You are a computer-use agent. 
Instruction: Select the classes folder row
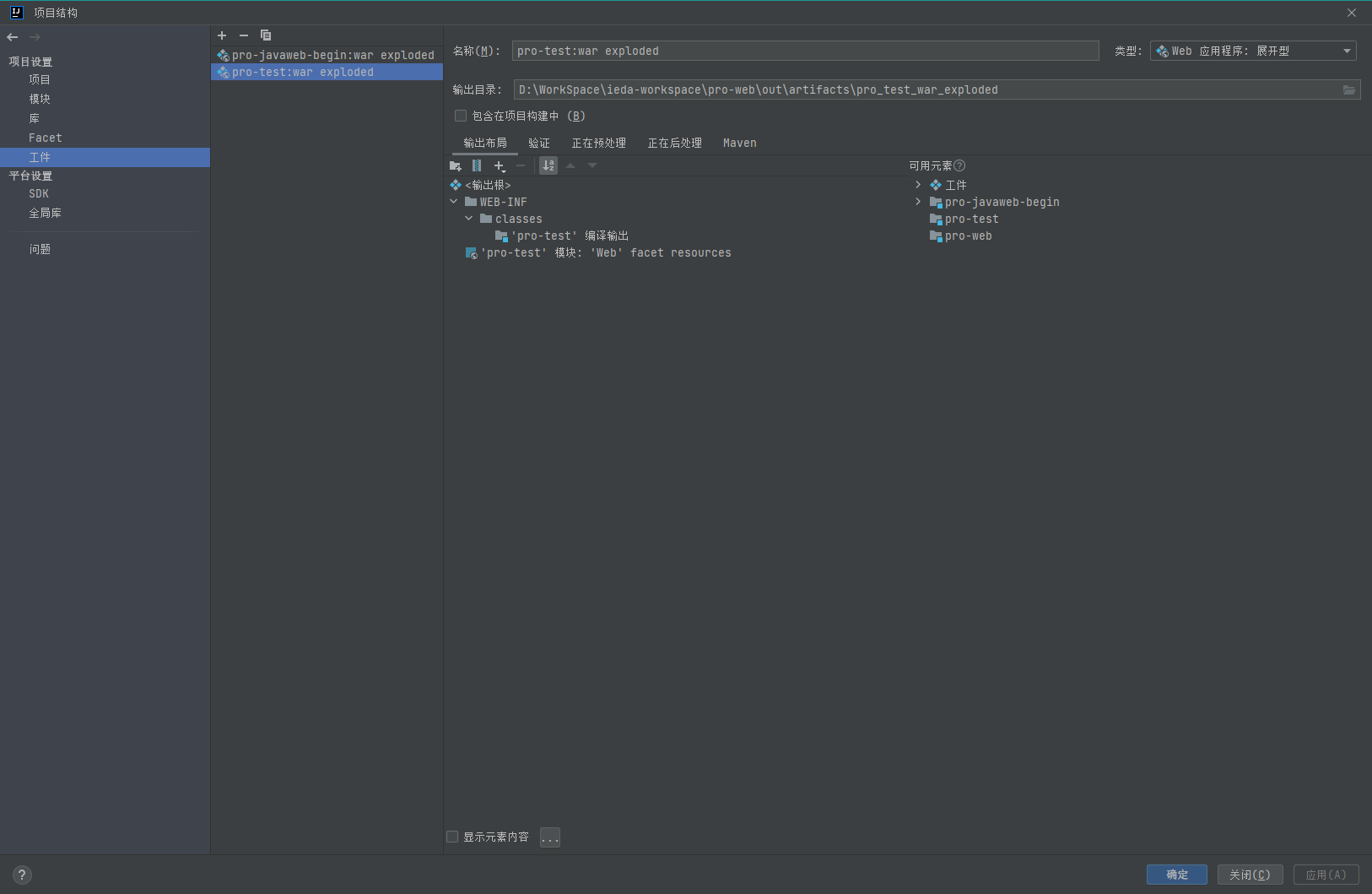tap(511, 219)
